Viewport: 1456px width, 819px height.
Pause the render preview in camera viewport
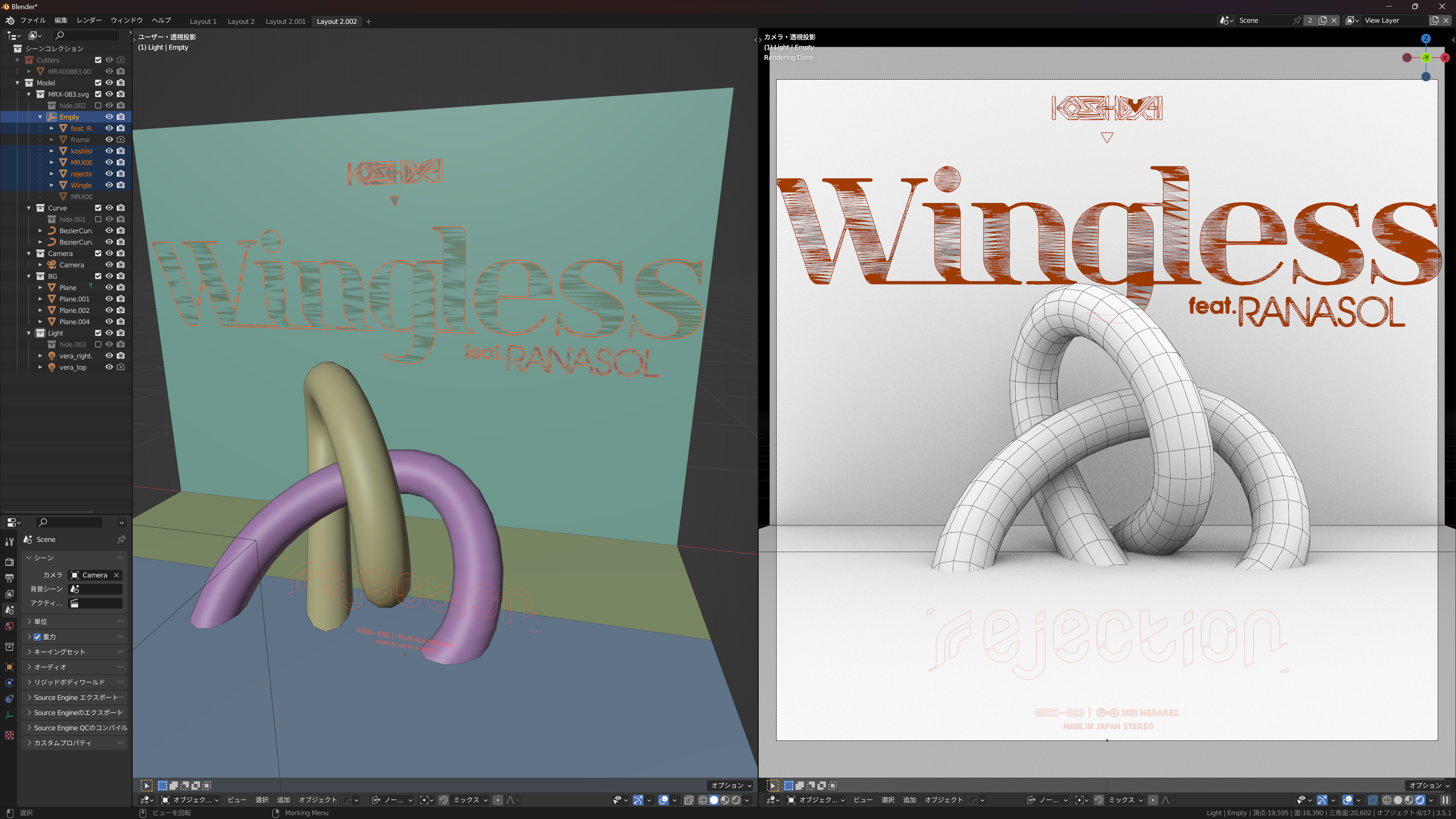(1445, 800)
